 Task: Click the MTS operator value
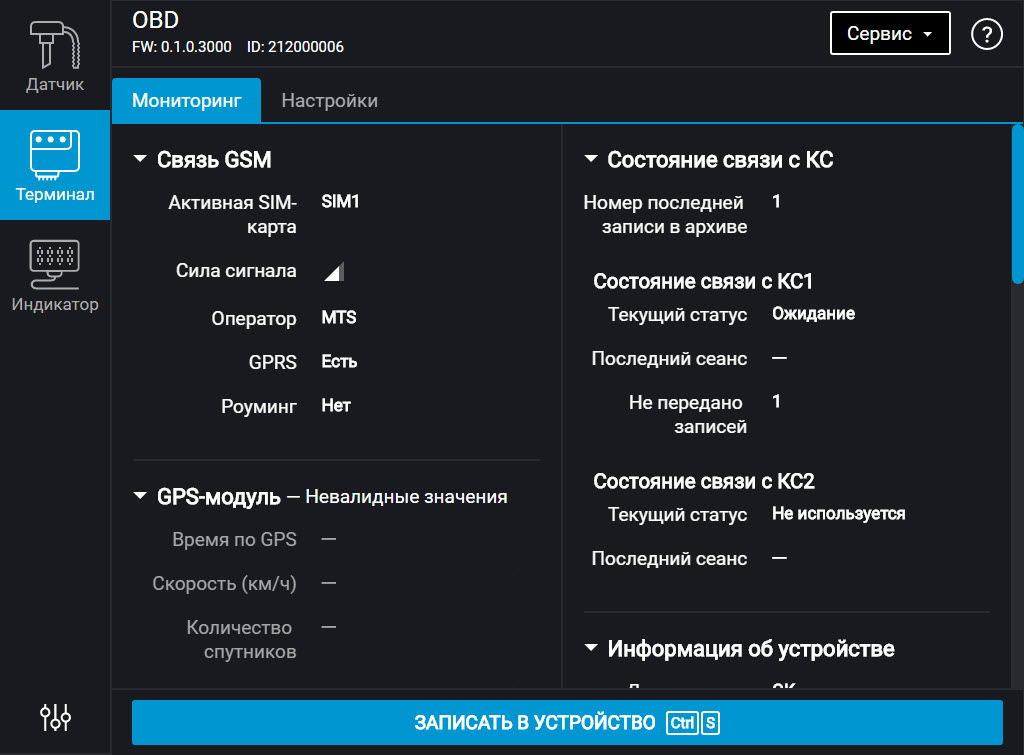click(x=339, y=318)
